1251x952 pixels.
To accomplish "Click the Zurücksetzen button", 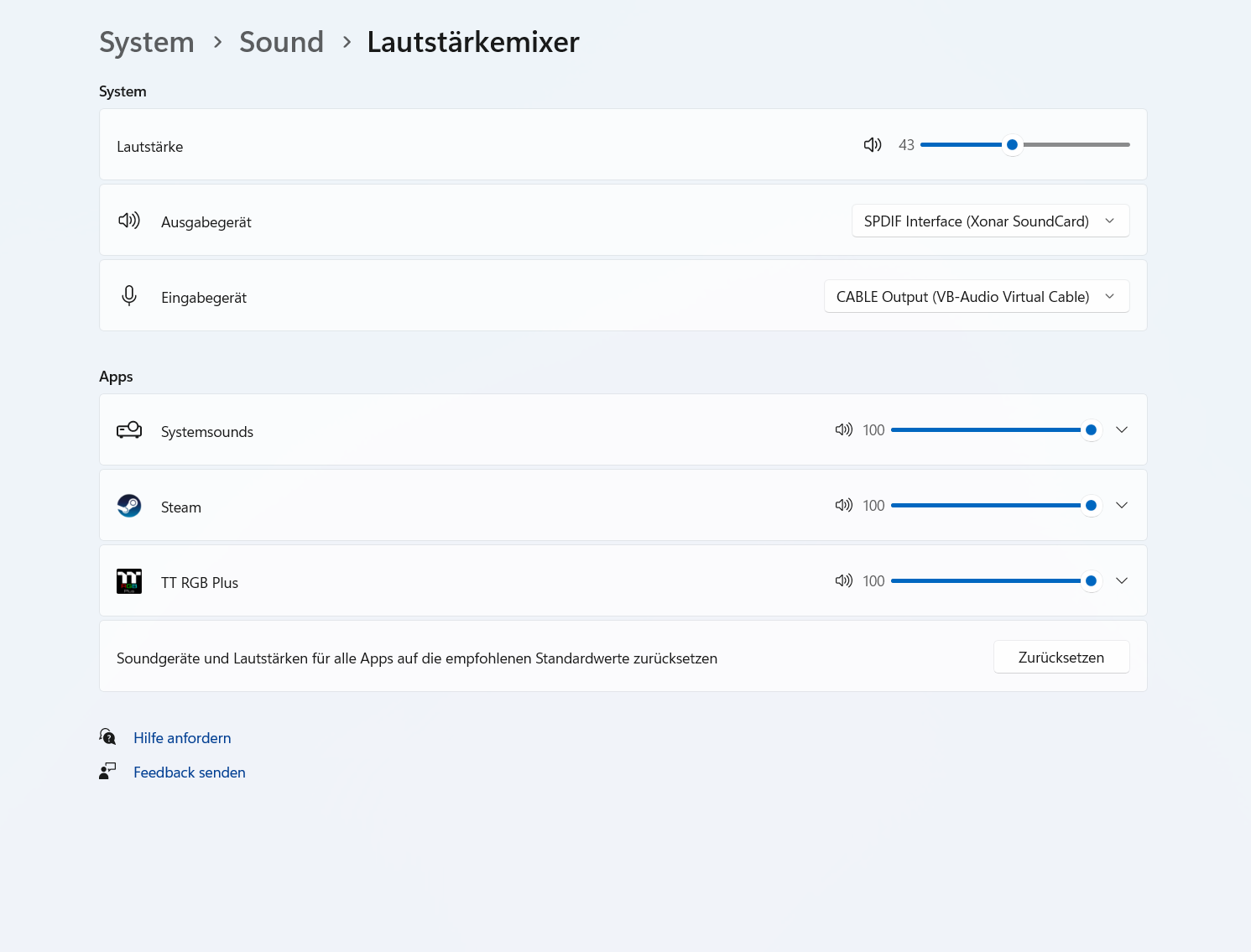I will pyautogui.click(x=1061, y=657).
